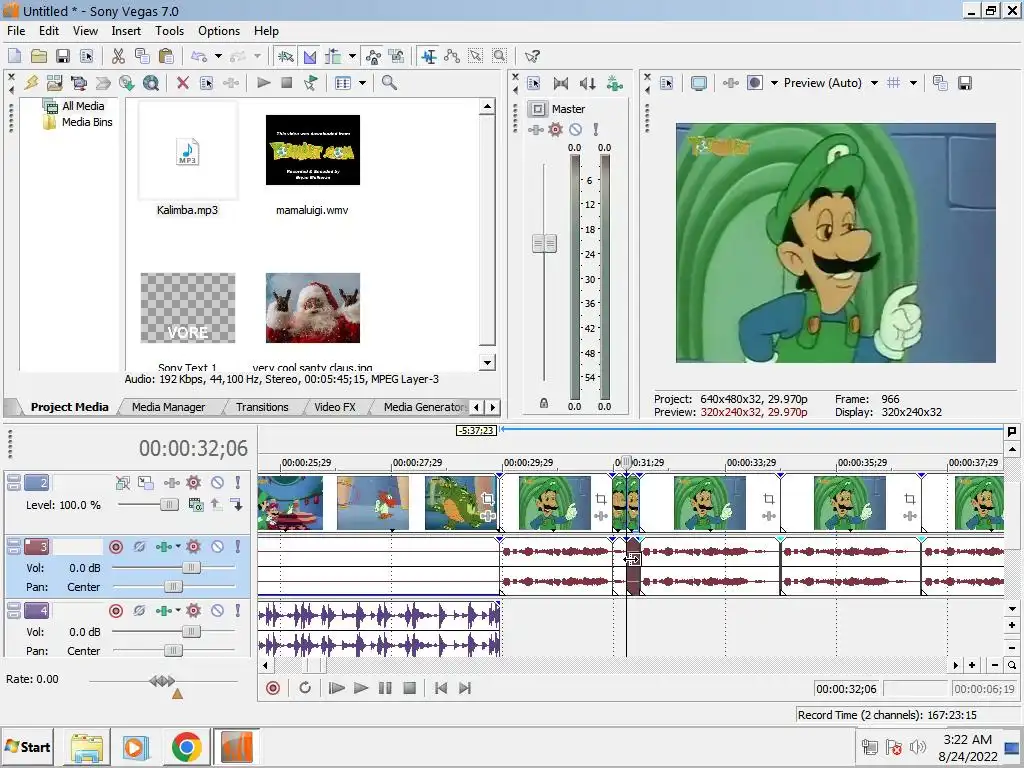Image resolution: width=1024 pixels, height=768 pixels.
Task: Click the What's This help icon
Action: click(x=532, y=56)
